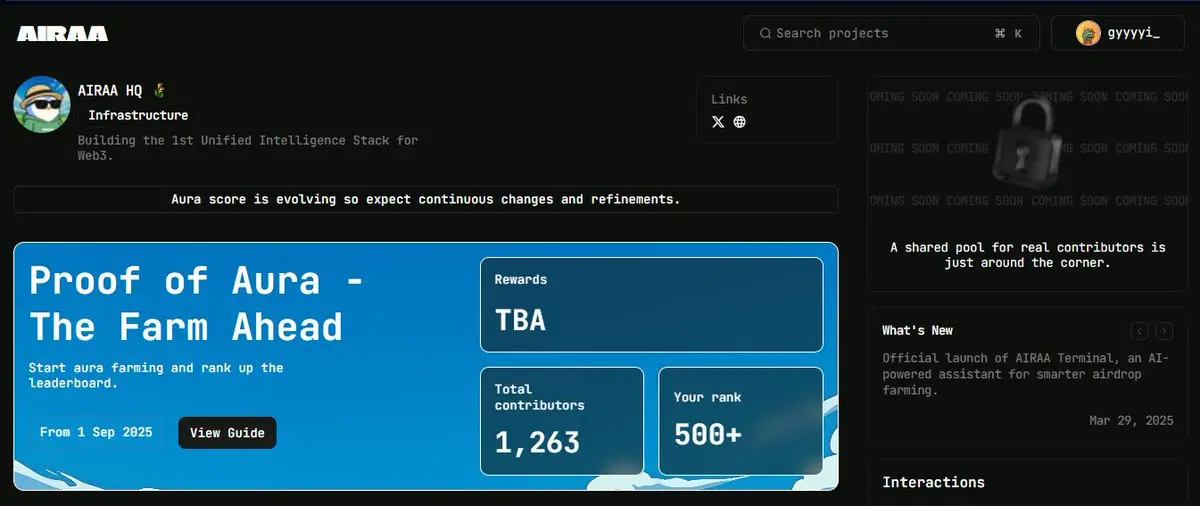Open the website globe link icon
Viewport: 1200px width, 506px height.
coord(740,122)
